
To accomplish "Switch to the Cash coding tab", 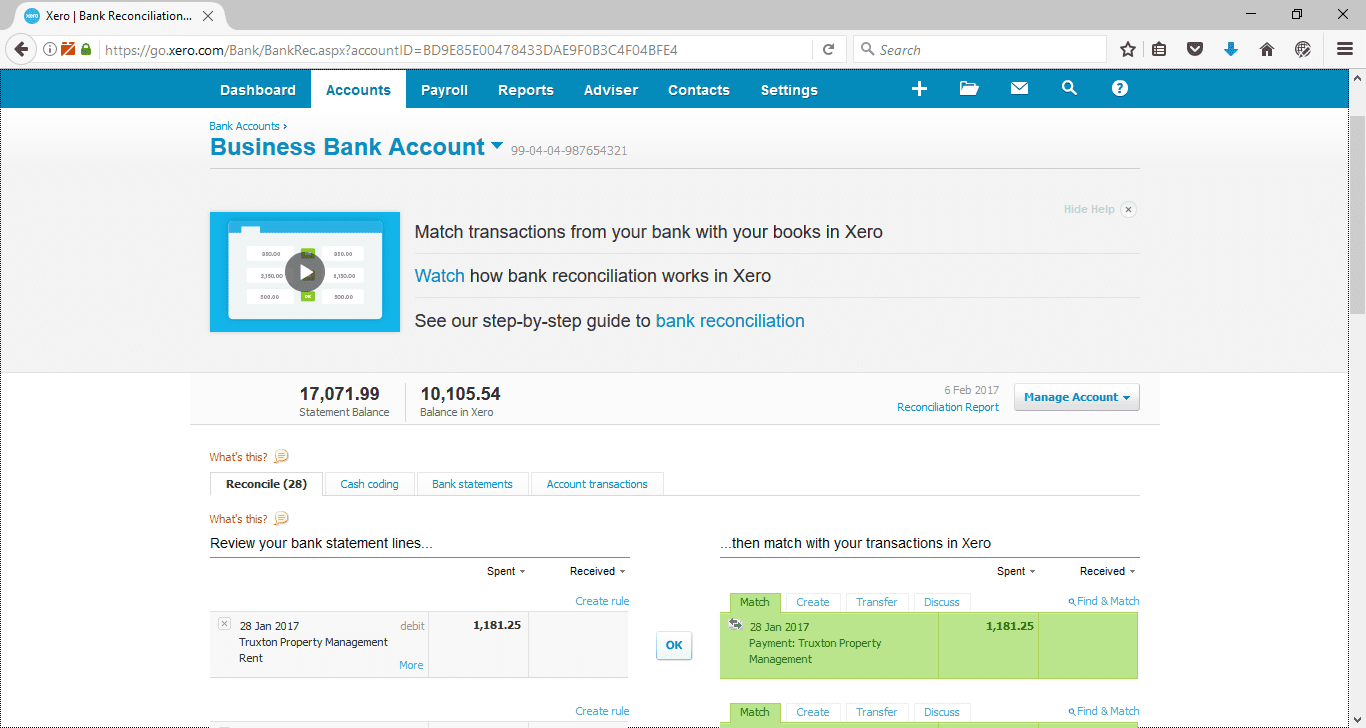I will pyautogui.click(x=369, y=484).
